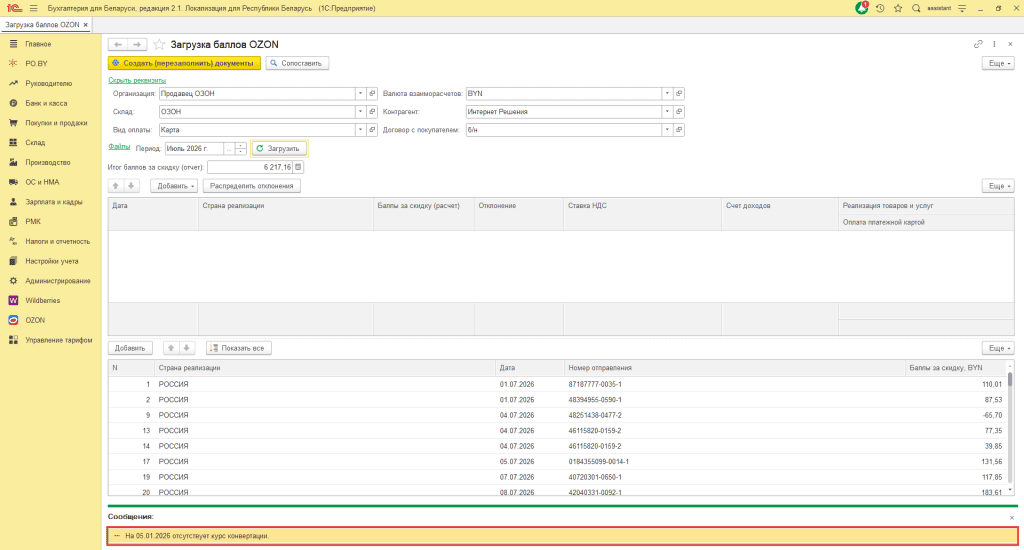Move row down beside the Показать все button

(186, 348)
